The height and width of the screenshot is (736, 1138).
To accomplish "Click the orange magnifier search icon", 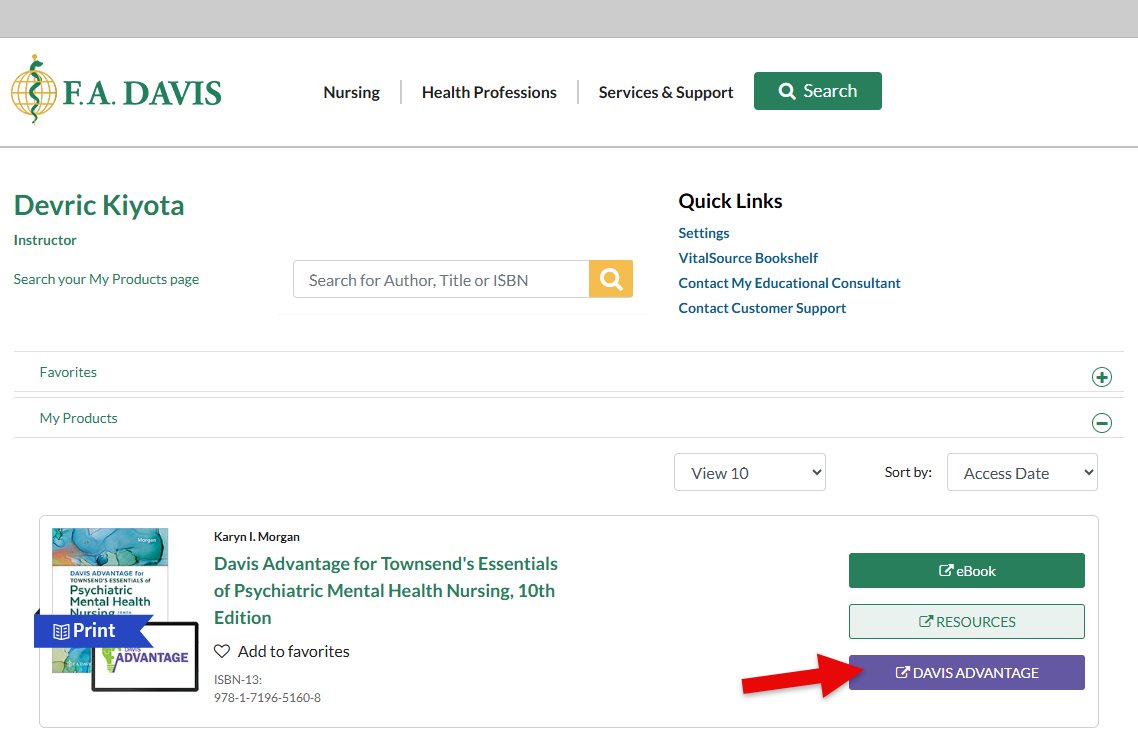I will click(611, 279).
